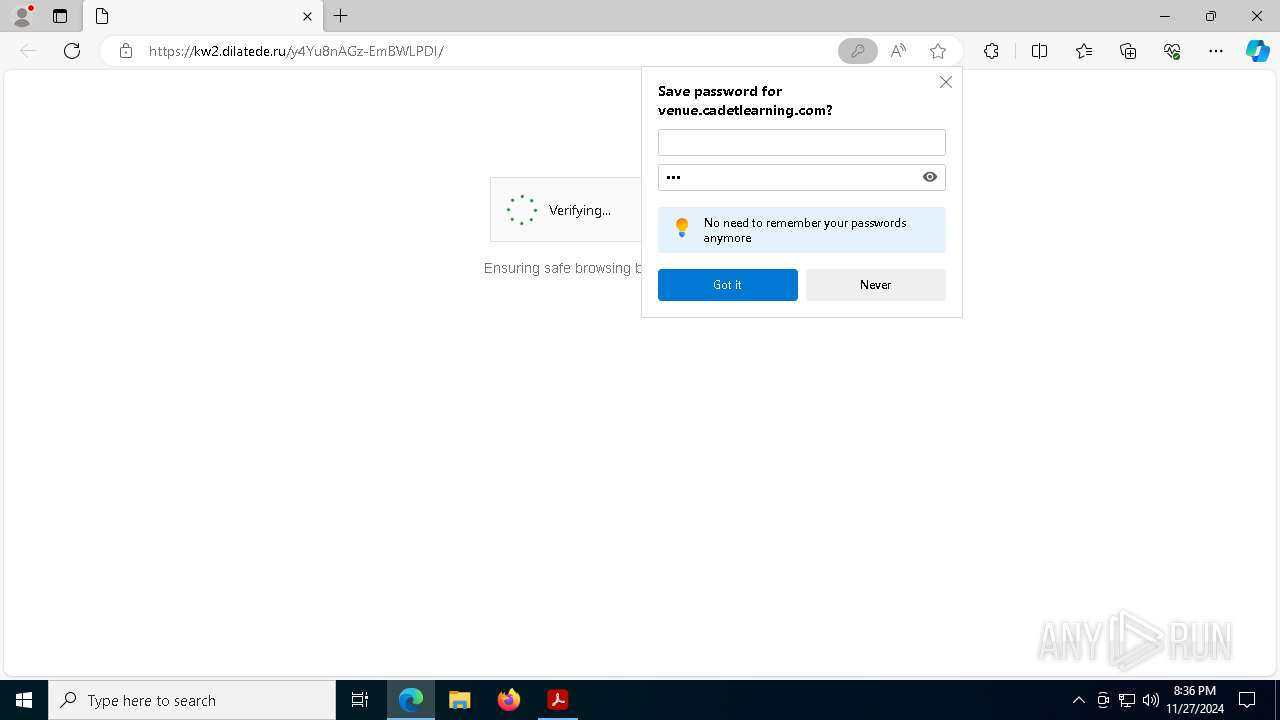Screen dimensions: 1280x720
Task: Open Microsoft Edge in taskbar
Action: 411,700
